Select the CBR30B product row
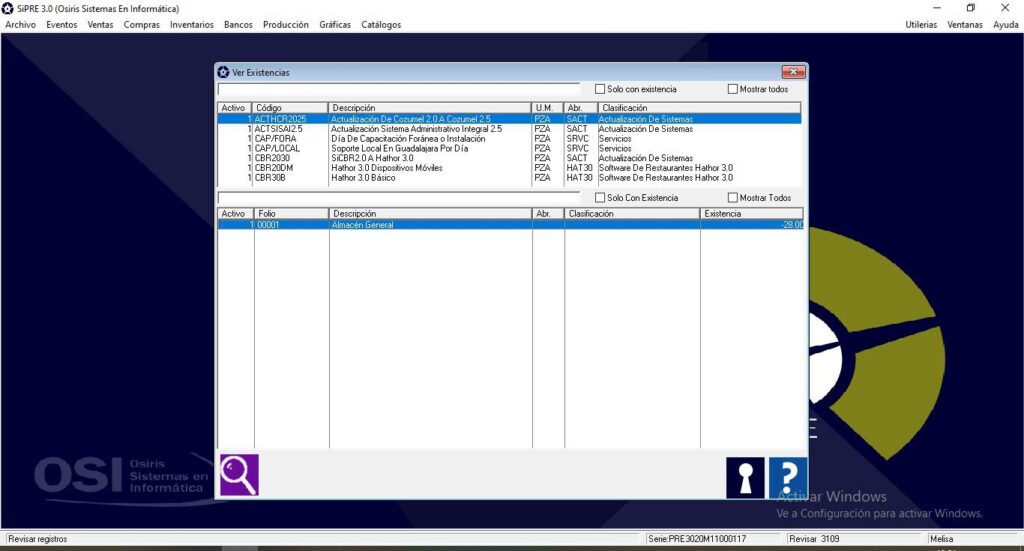1024x551 pixels. point(509,178)
